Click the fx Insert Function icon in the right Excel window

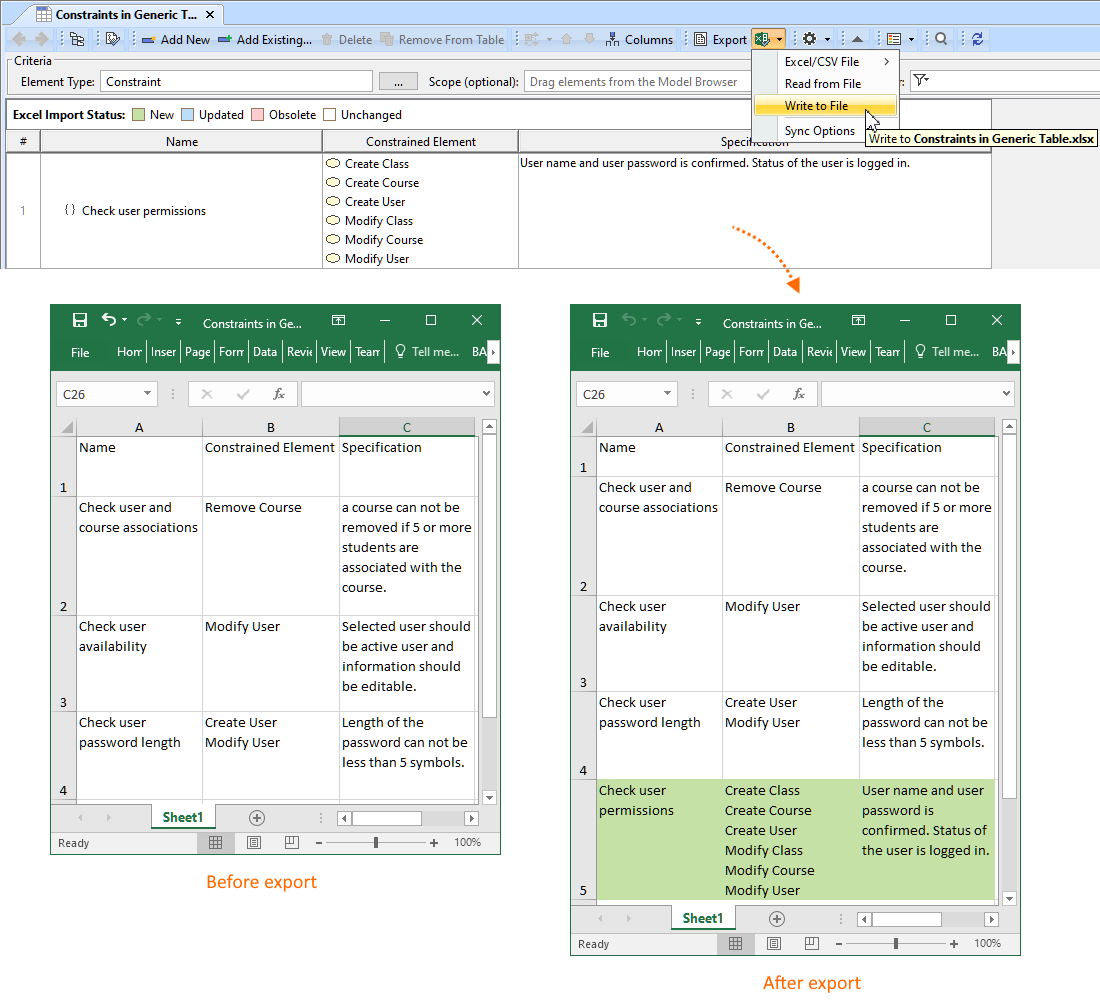[799, 394]
